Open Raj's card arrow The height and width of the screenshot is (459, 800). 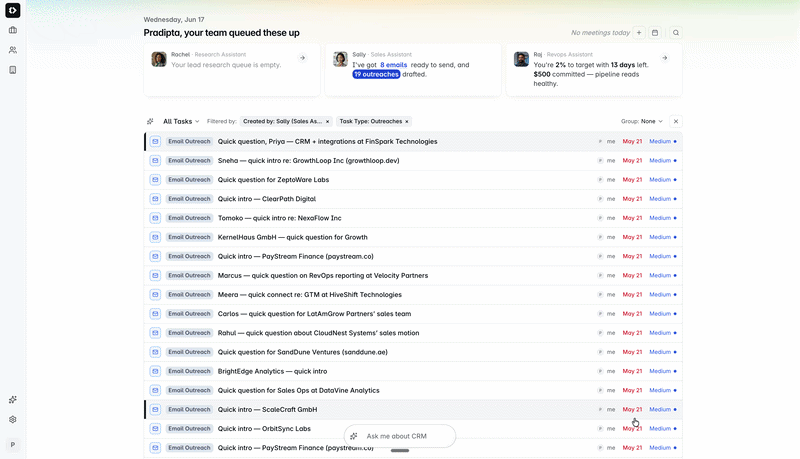pos(665,58)
